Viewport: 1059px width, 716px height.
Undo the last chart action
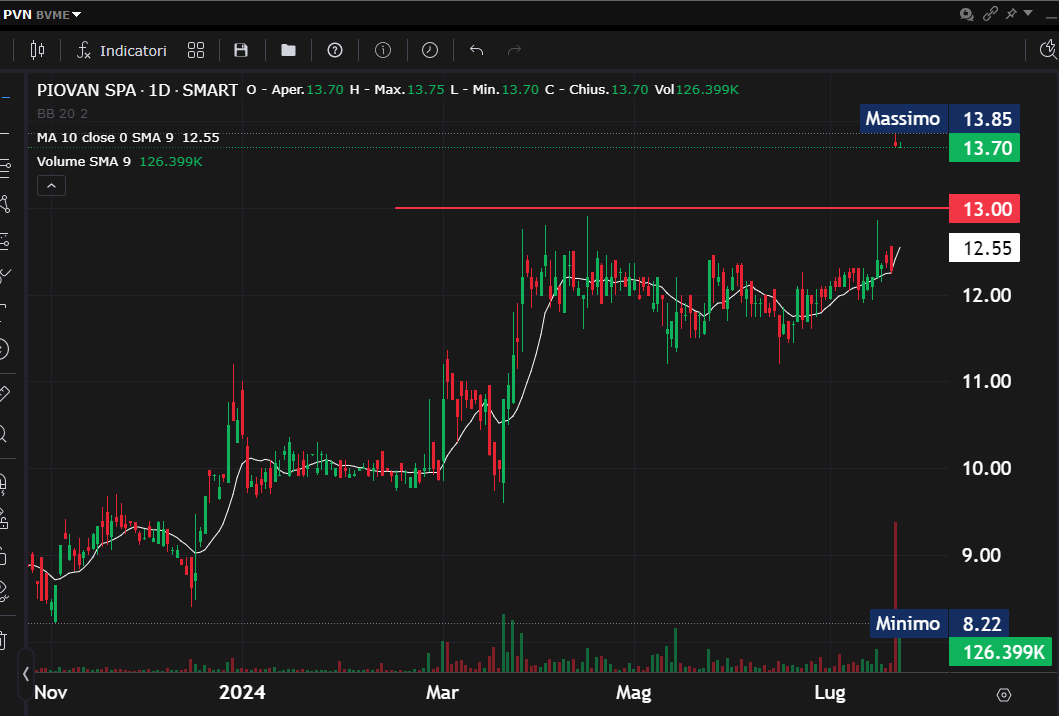[x=476, y=50]
